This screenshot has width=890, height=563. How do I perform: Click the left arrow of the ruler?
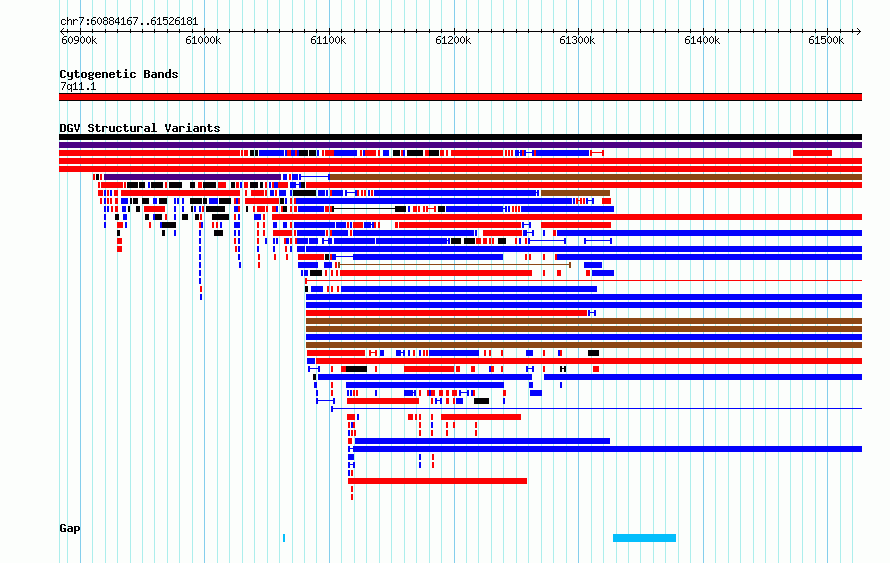pos(63,31)
